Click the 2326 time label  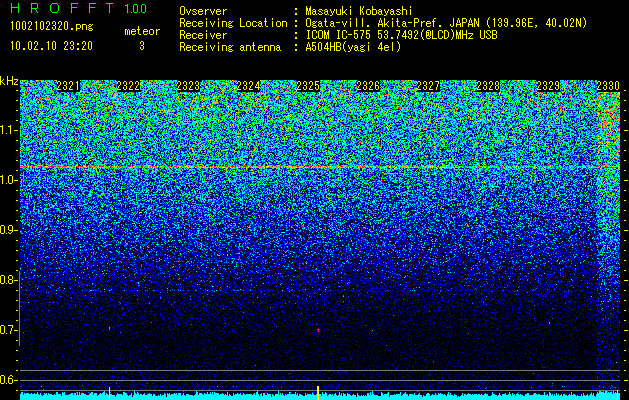pyautogui.click(x=368, y=86)
